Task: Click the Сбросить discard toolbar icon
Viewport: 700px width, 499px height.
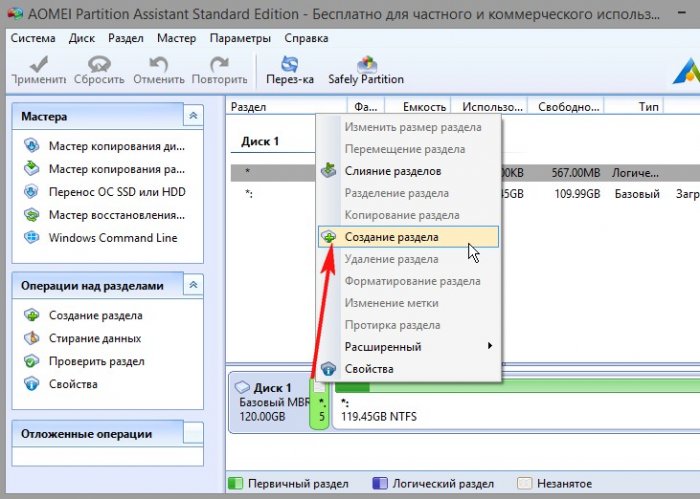Action: click(99, 64)
